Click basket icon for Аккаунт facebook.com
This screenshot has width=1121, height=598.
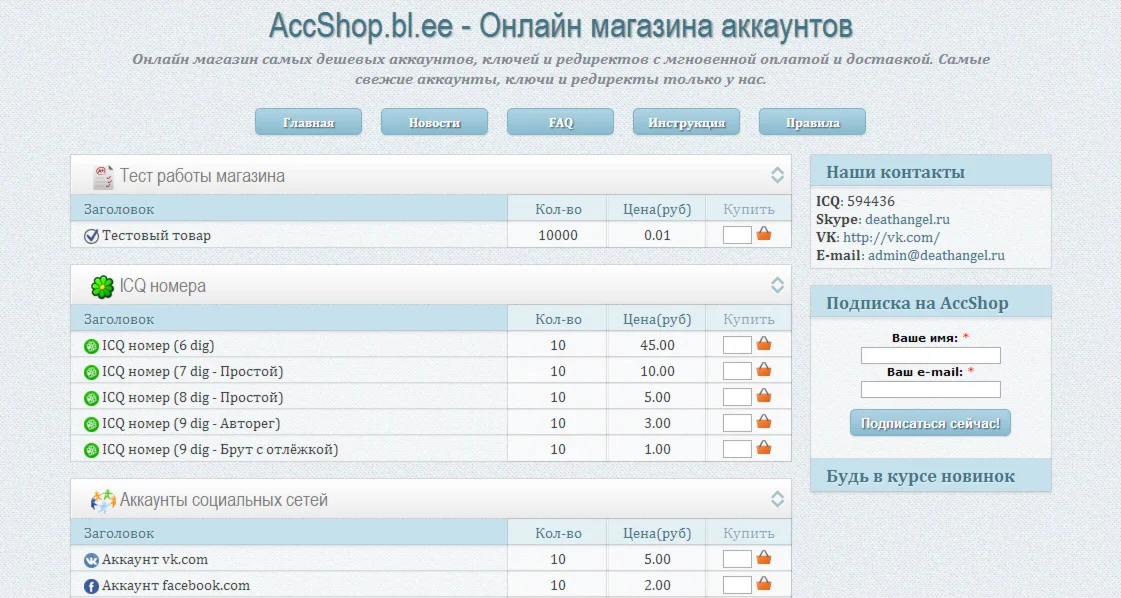pos(764,584)
